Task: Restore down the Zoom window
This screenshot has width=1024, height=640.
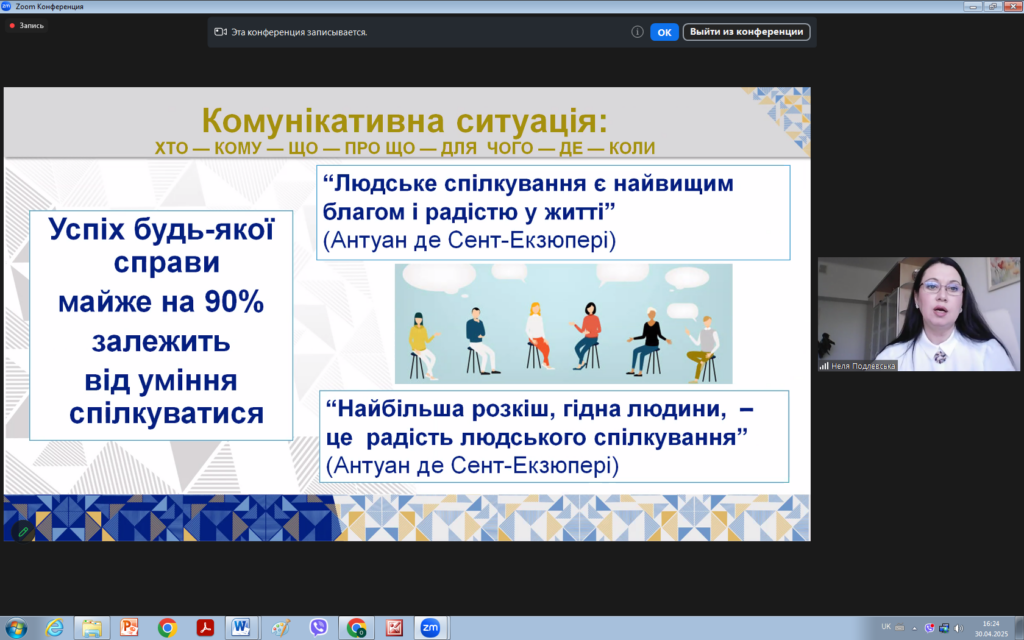Action: (x=992, y=7)
